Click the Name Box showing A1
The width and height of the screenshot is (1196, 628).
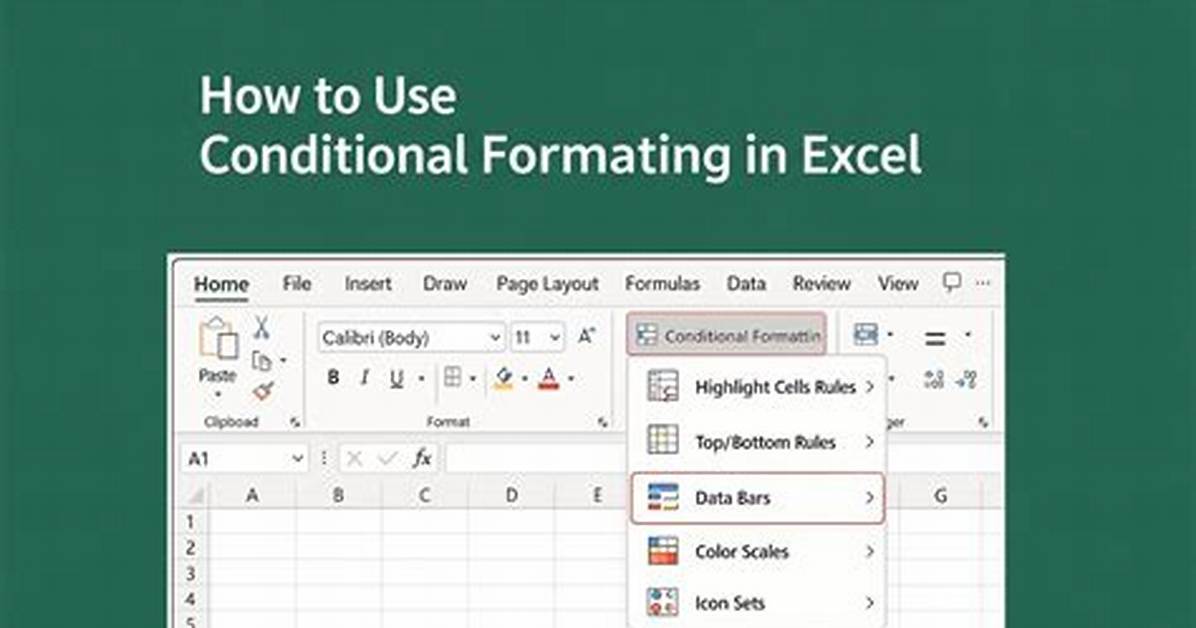point(244,459)
